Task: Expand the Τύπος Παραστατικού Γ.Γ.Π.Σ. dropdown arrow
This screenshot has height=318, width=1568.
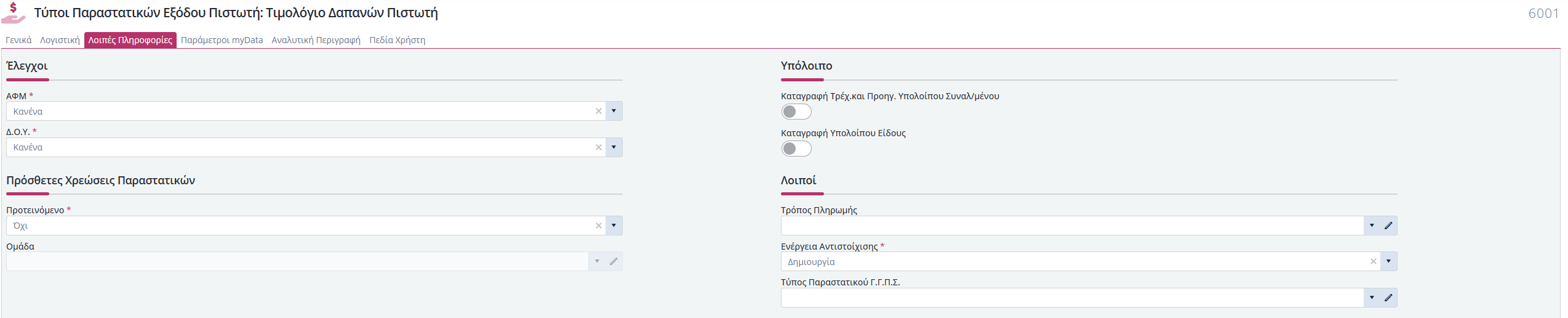Action: coord(1372,298)
